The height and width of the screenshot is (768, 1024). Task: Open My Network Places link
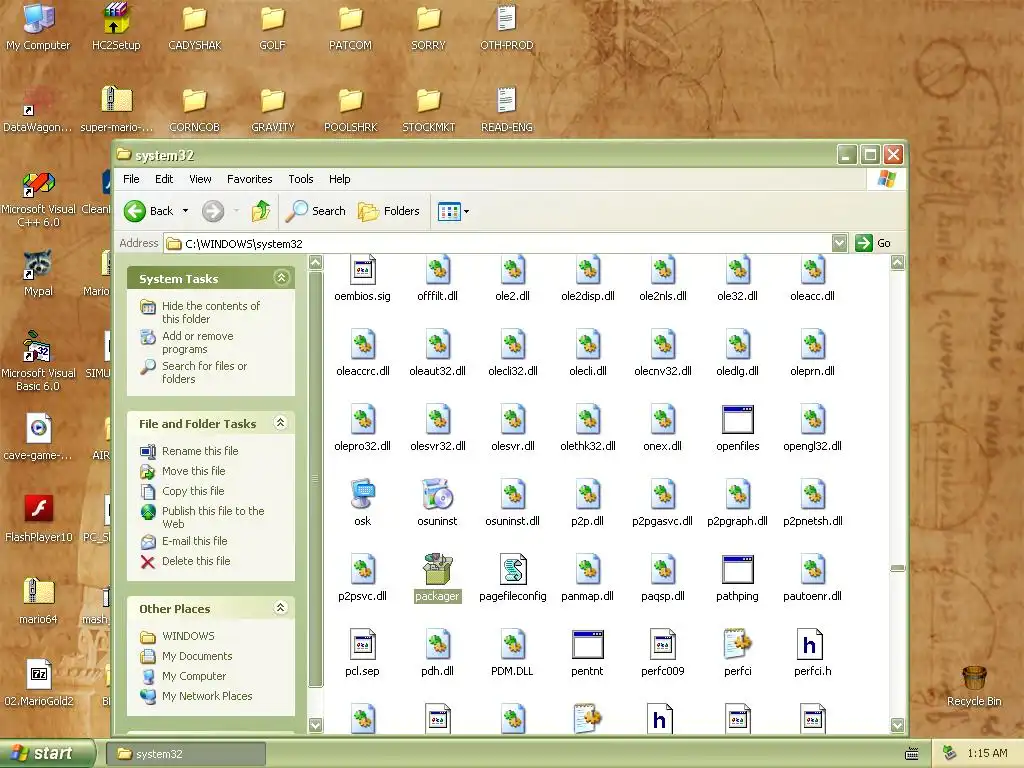click(x=206, y=696)
